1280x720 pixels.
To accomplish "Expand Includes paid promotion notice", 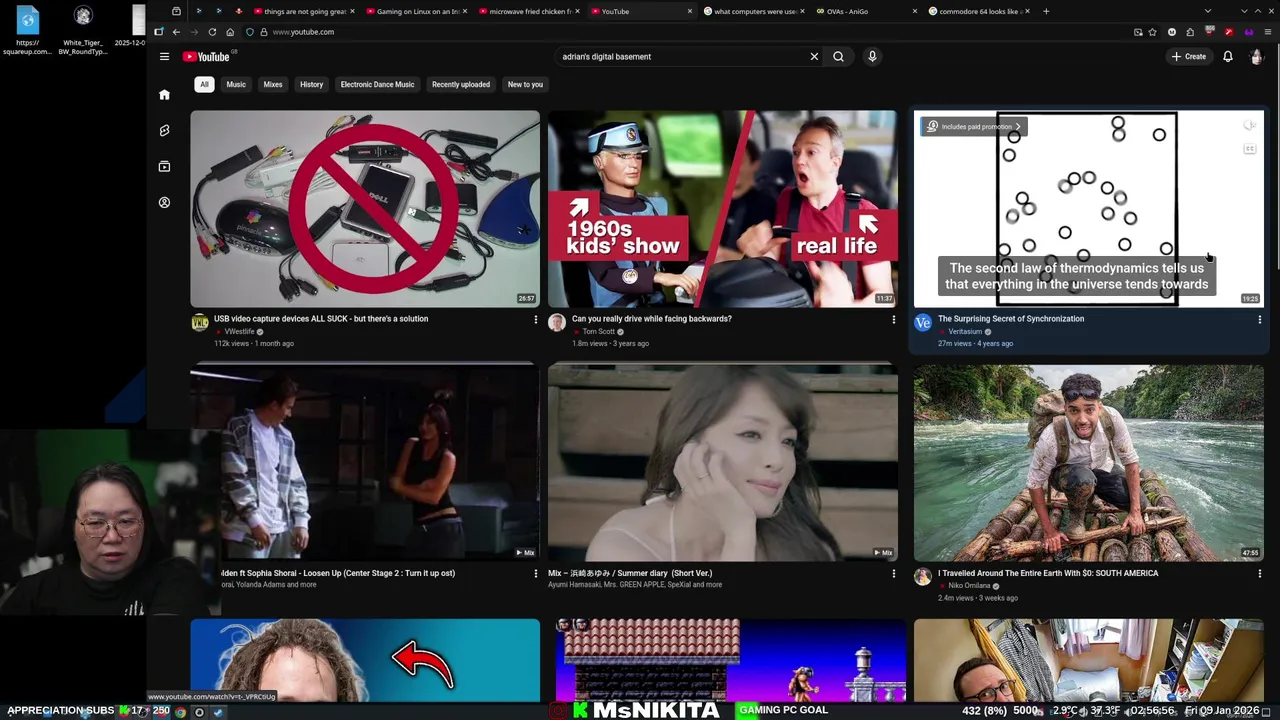I will click(x=973, y=127).
